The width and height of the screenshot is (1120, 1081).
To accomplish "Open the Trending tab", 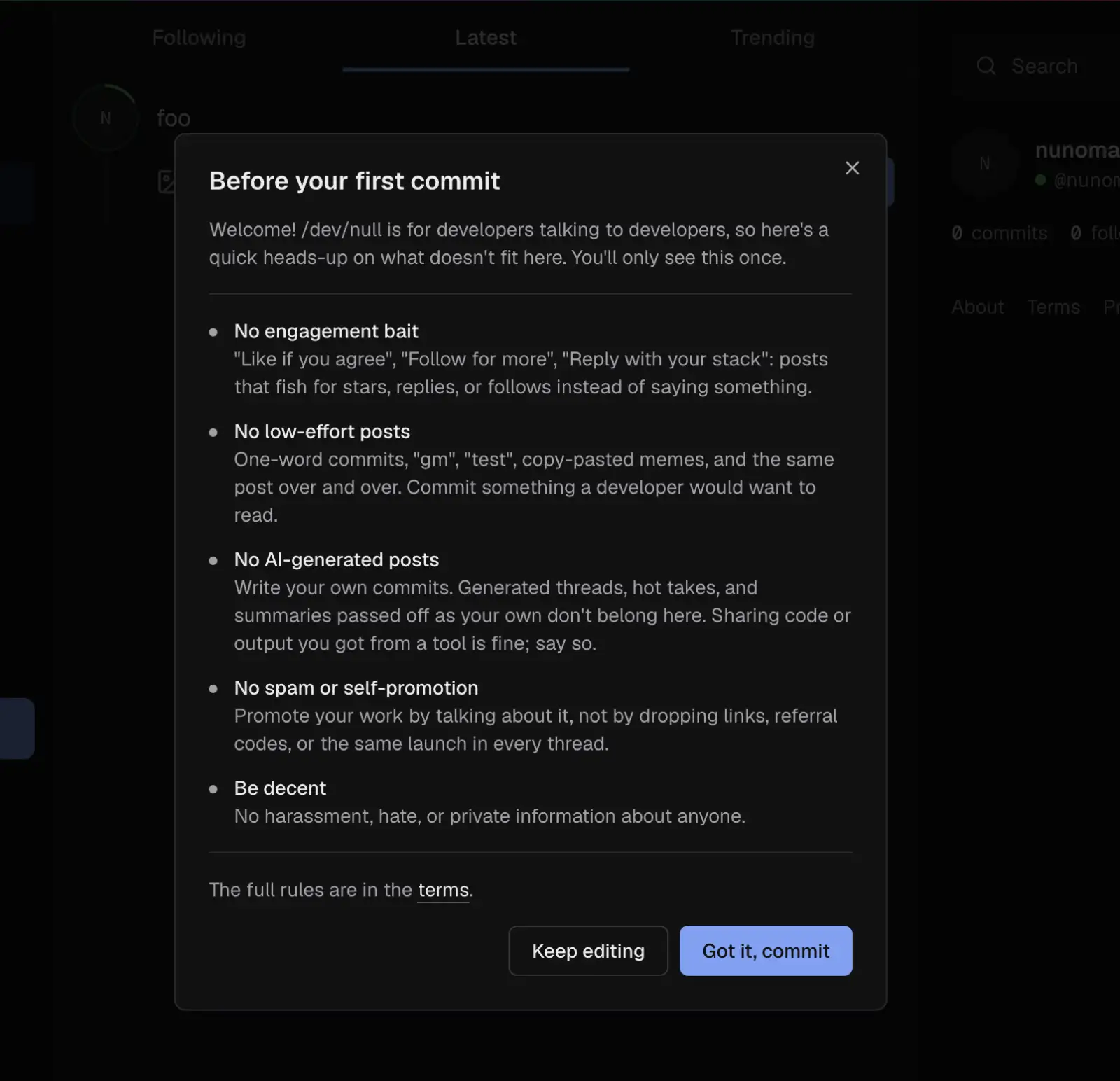I will coord(773,38).
